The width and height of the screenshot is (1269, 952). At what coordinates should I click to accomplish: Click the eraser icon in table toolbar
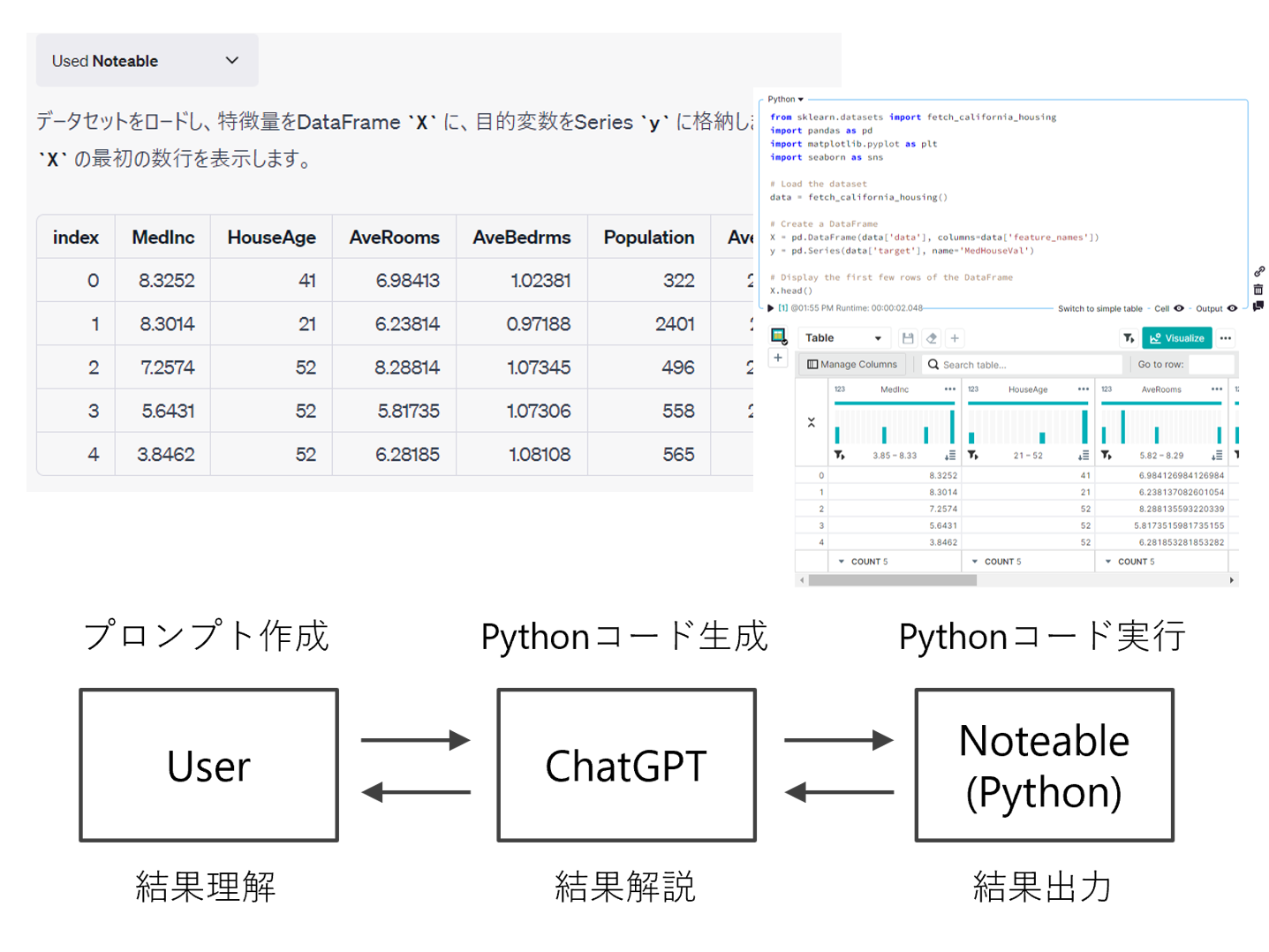pos(931,338)
